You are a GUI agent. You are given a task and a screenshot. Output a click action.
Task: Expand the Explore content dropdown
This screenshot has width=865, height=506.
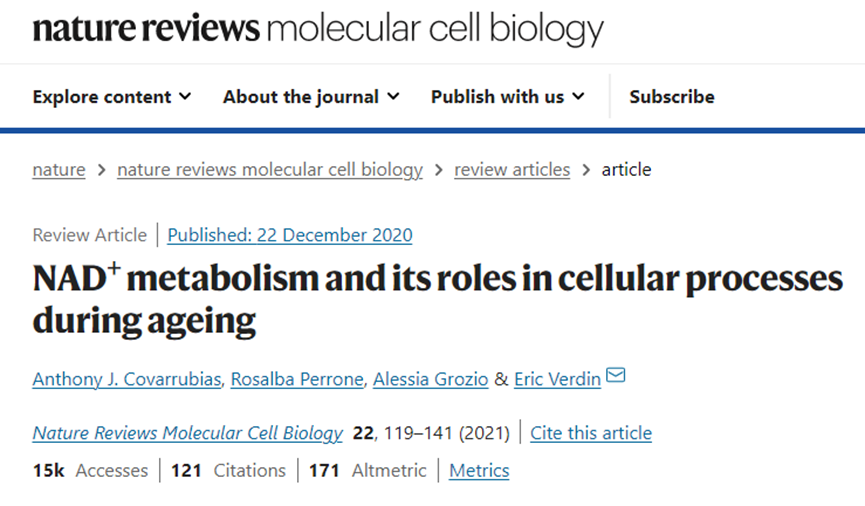click(111, 97)
